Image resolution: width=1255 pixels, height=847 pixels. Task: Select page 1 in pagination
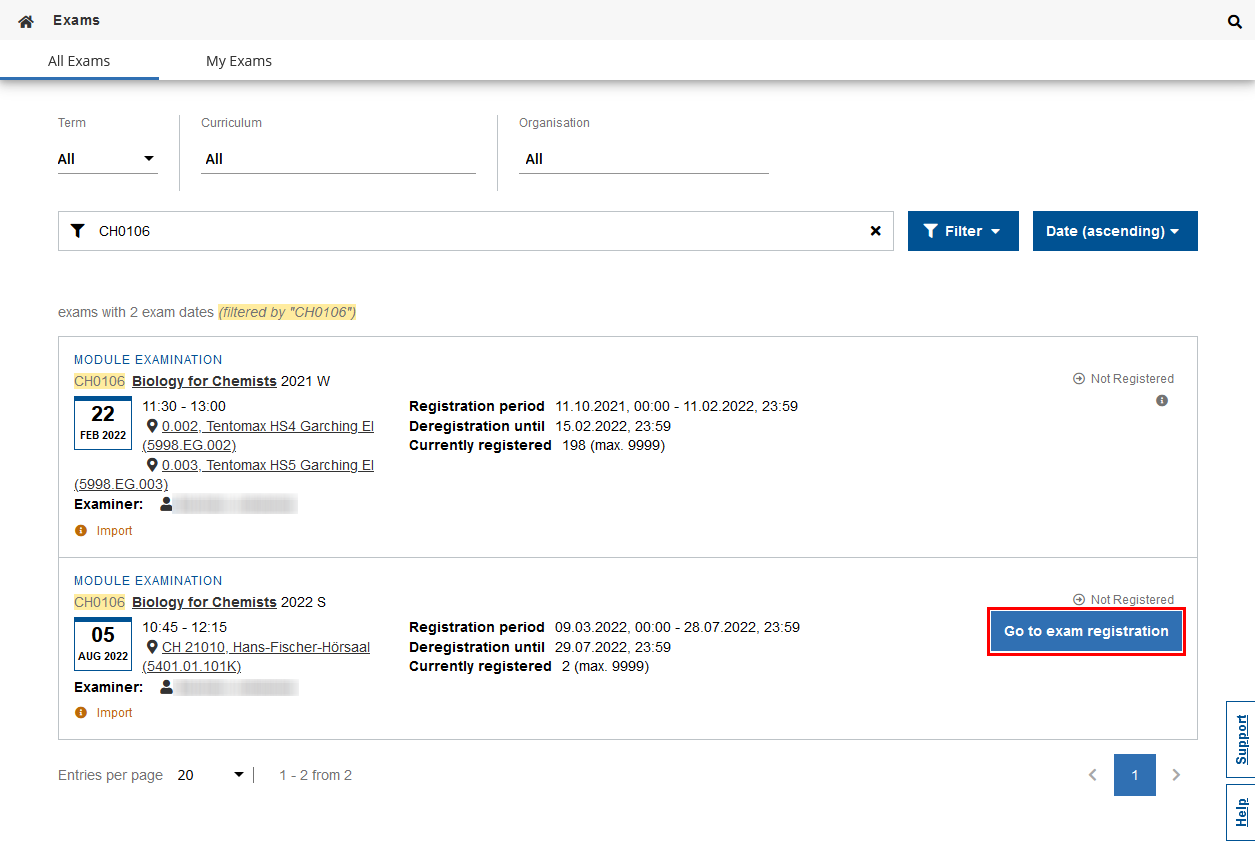coord(1134,775)
